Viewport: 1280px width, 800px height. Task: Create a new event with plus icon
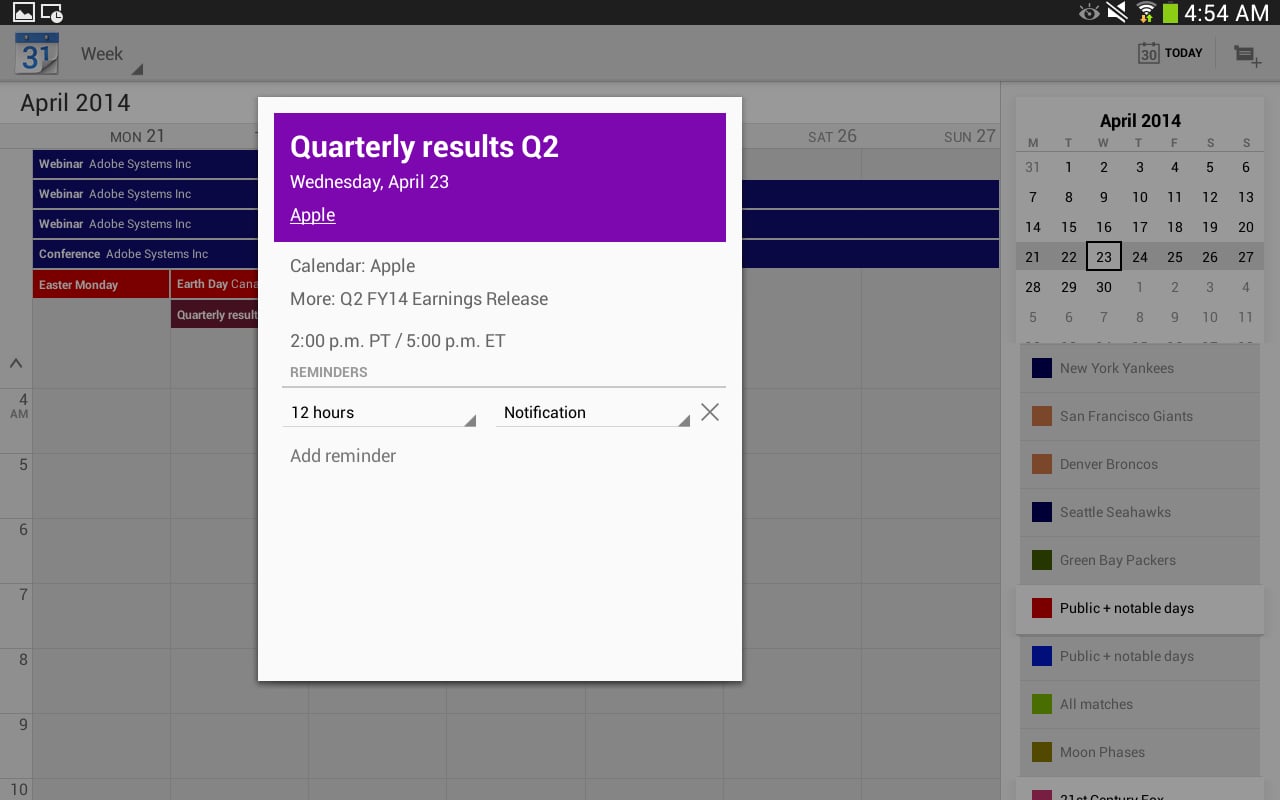pyautogui.click(x=1247, y=55)
